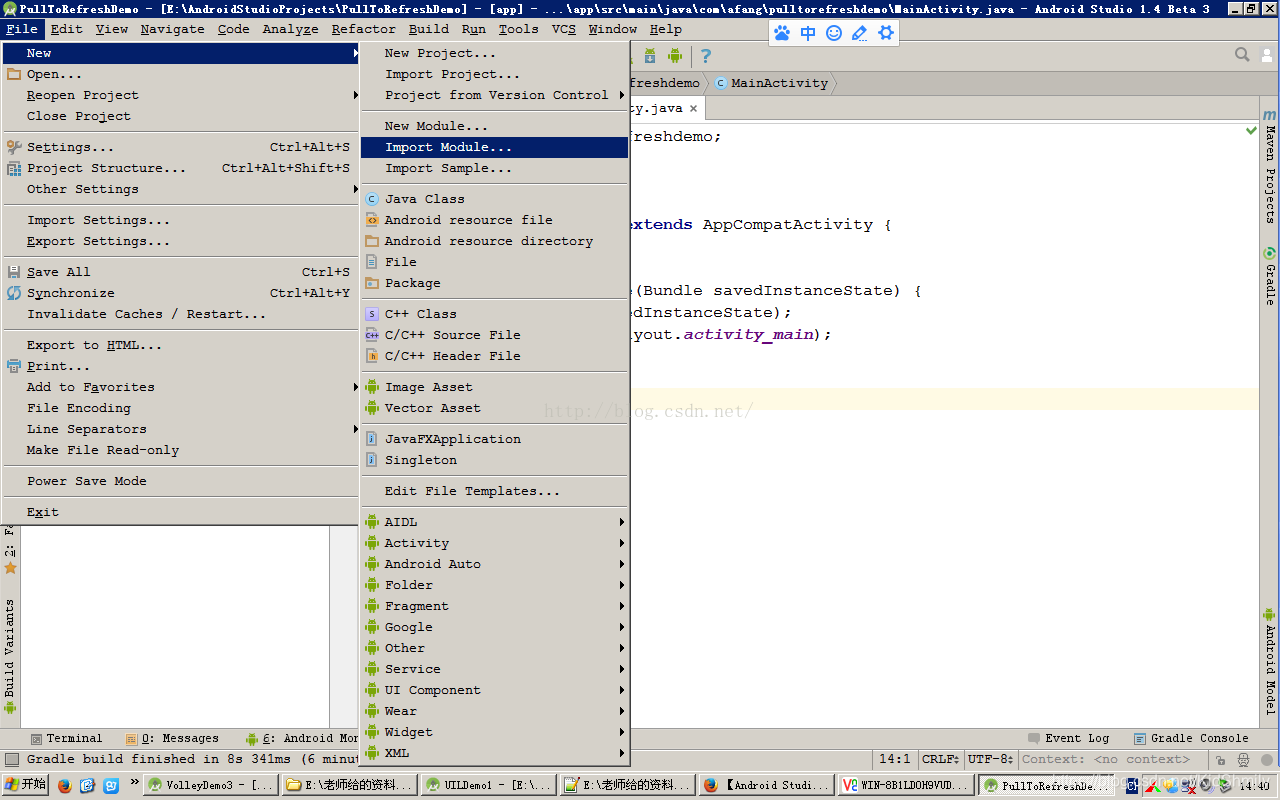This screenshot has width=1280, height=800.
Task: Click the Windows Start button
Action: tap(25, 785)
